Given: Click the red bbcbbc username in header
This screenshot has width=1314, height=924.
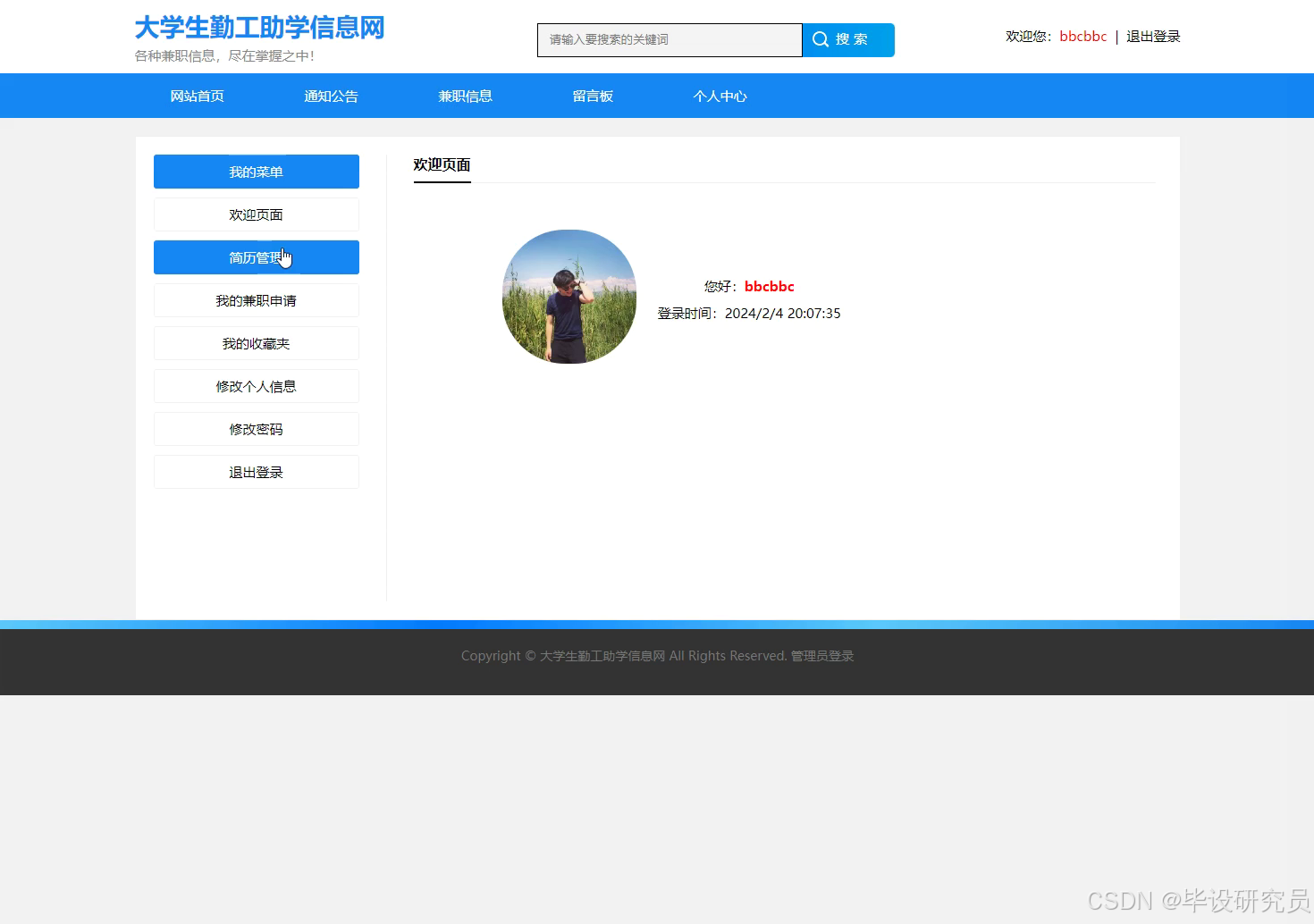Looking at the screenshot, I should click(1083, 37).
